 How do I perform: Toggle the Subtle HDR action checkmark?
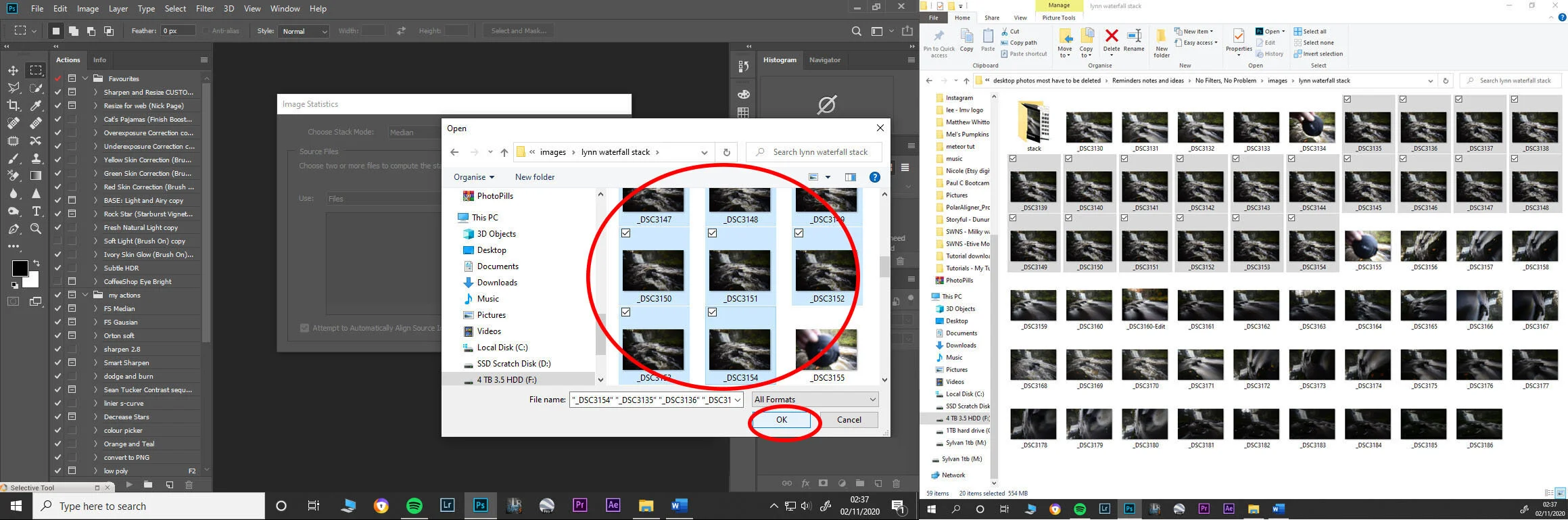[57, 268]
